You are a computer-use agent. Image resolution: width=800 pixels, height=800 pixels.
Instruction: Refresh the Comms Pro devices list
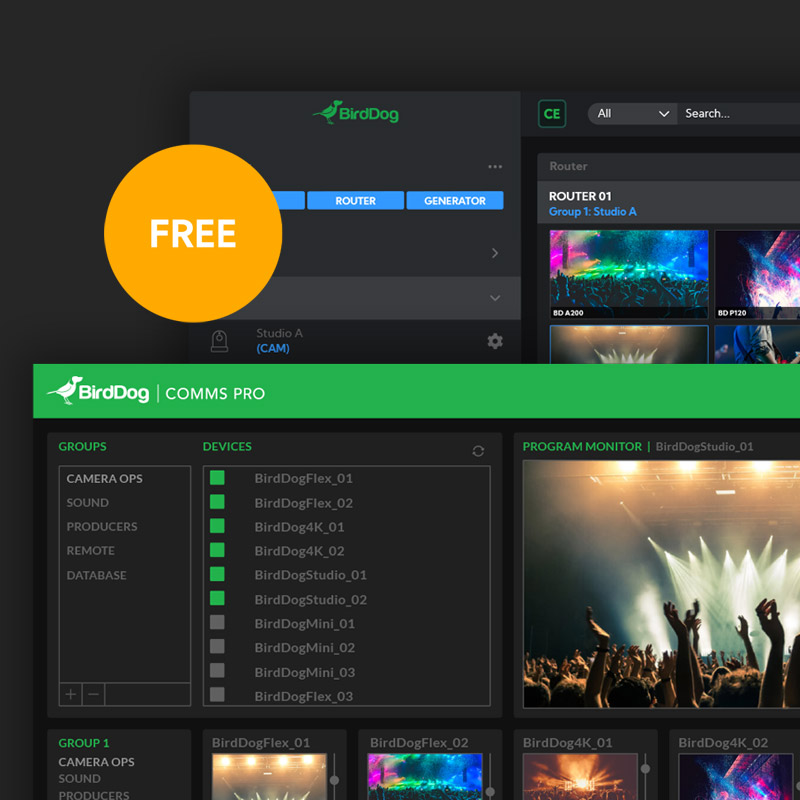point(478,451)
